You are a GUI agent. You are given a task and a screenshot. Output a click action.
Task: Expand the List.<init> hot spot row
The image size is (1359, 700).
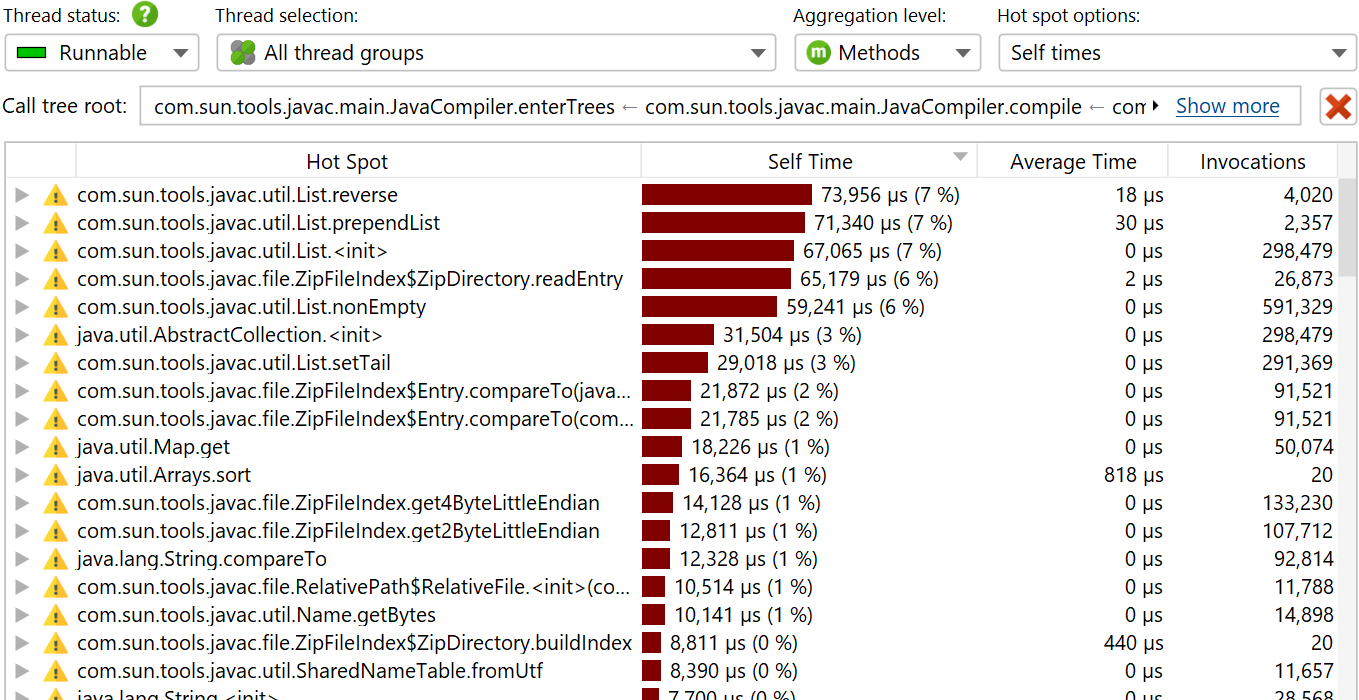click(x=22, y=251)
